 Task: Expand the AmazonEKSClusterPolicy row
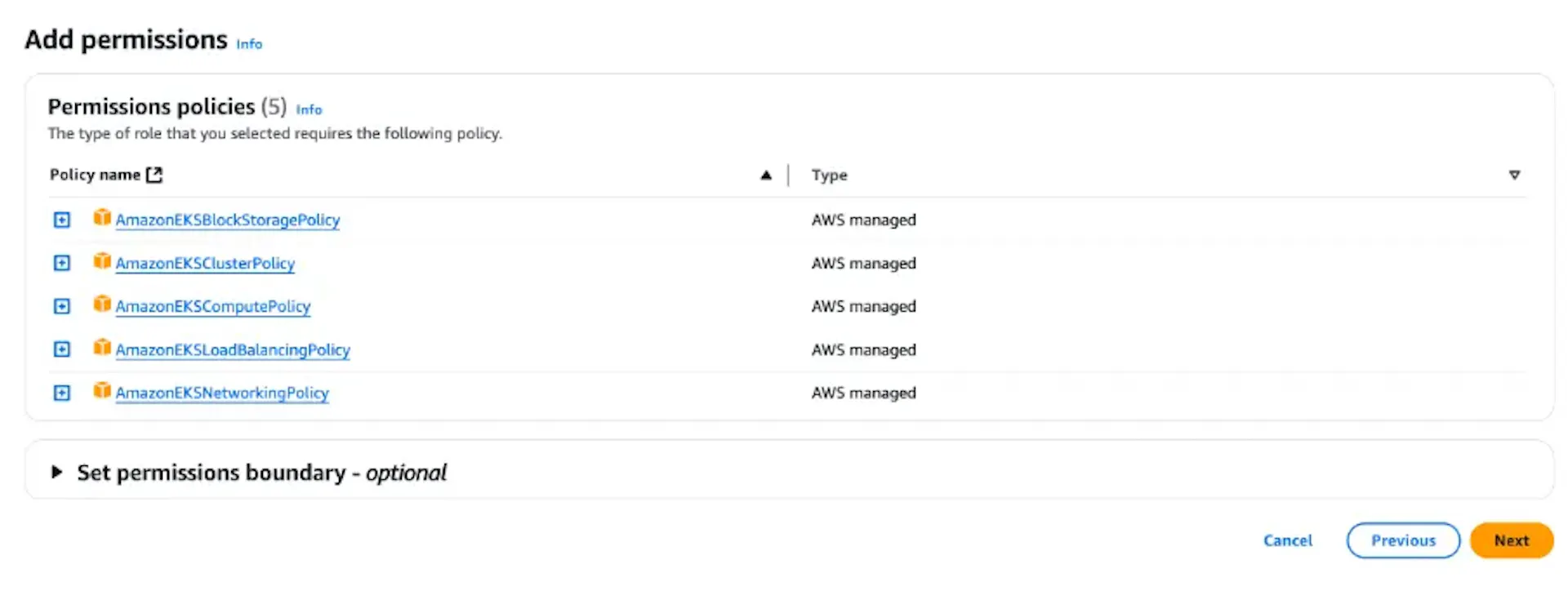tap(62, 263)
